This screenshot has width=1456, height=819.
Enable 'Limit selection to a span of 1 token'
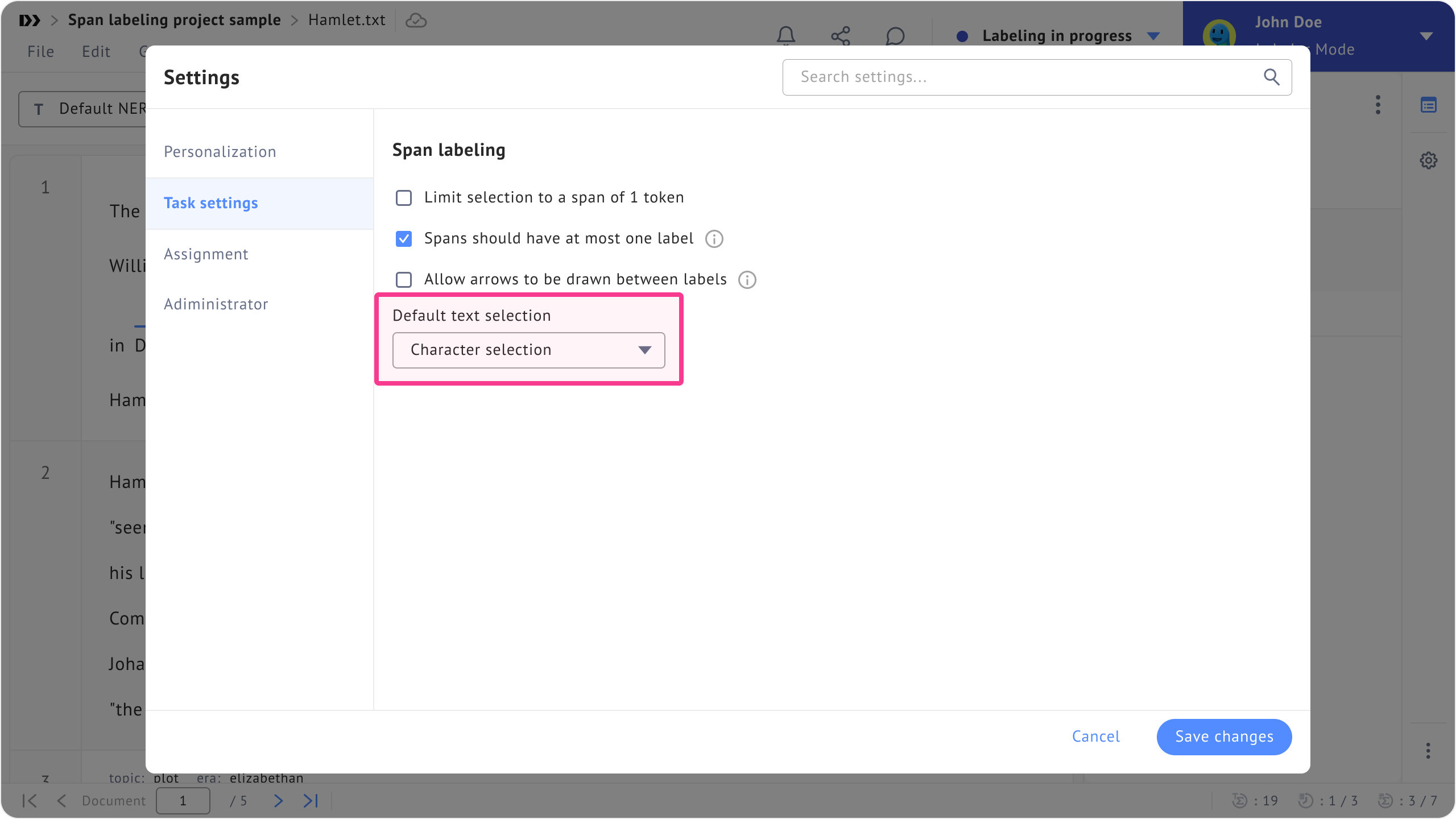tap(404, 198)
